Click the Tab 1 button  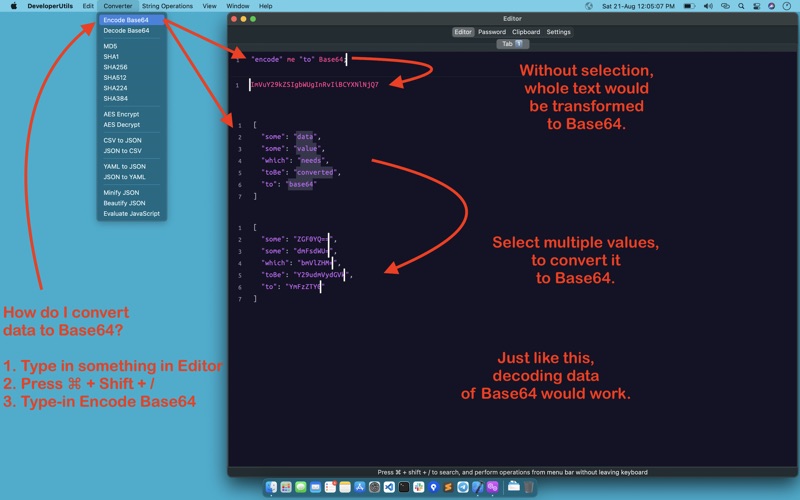[512, 44]
